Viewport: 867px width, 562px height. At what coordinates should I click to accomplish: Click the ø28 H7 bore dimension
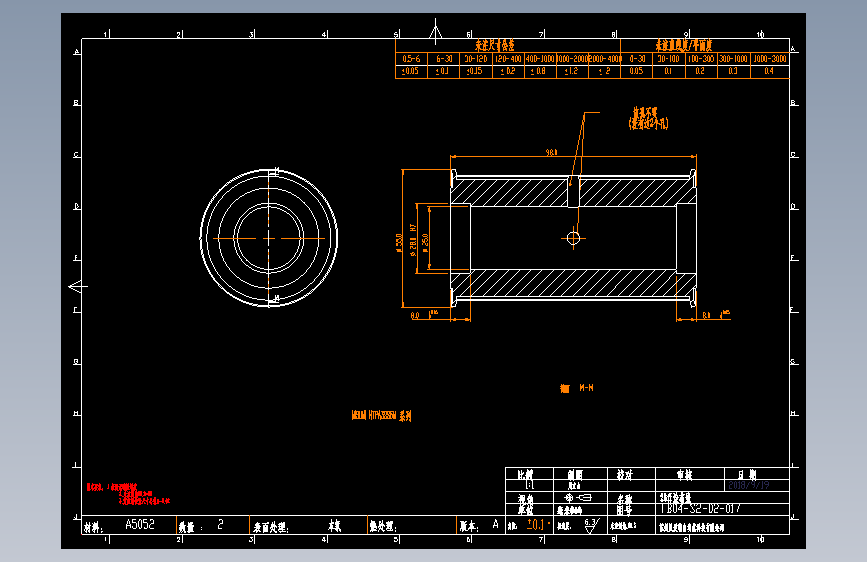coord(413,241)
